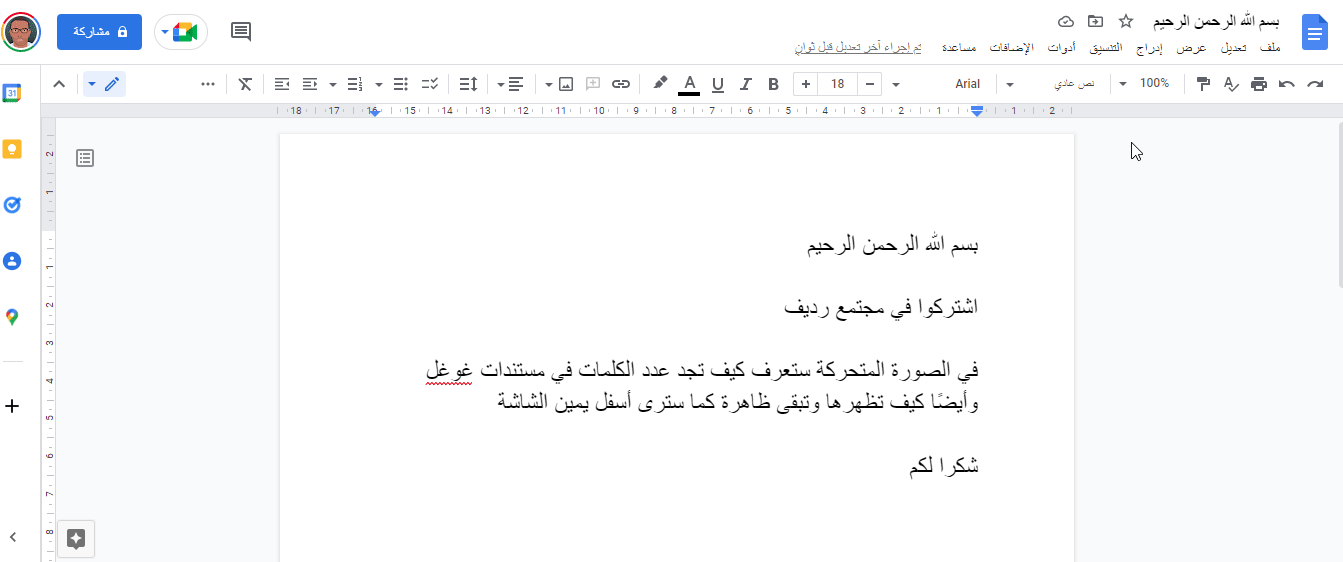This screenshot has width=1343, height=562.
Task: Open comment history speech bubble icon
Action: tap(241, 31)
